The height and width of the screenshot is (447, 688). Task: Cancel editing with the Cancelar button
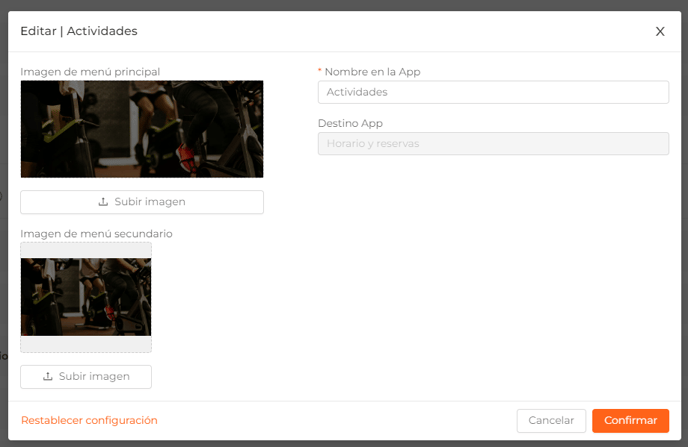tap(551, 421)
